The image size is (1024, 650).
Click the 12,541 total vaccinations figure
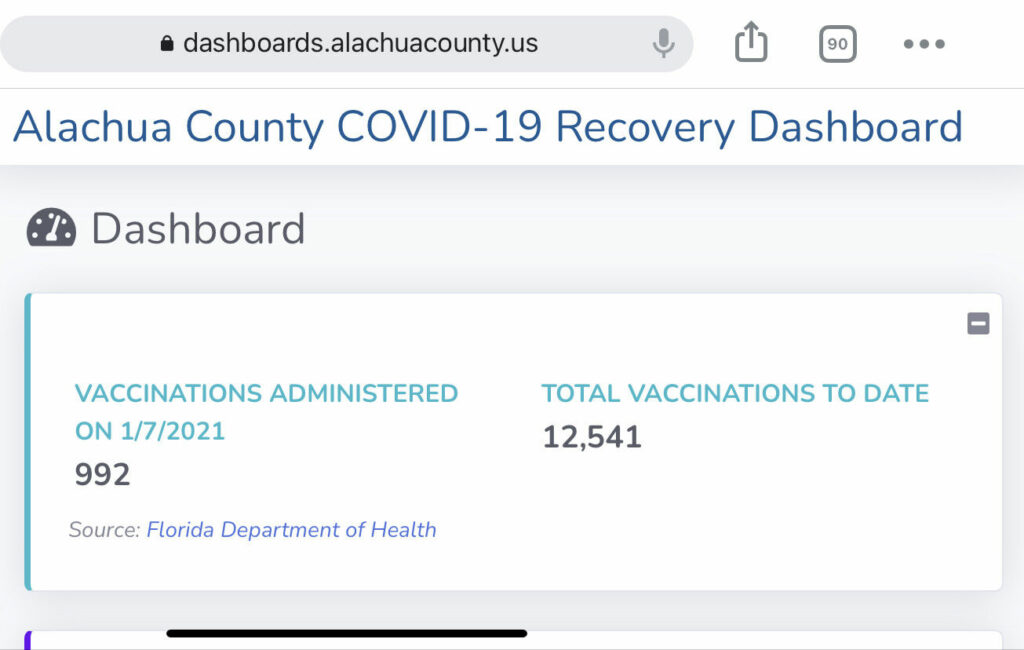[x=592, y=437]
